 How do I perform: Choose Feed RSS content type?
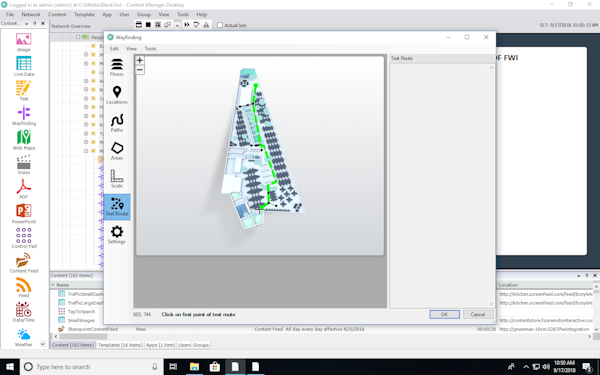[23, 287]
